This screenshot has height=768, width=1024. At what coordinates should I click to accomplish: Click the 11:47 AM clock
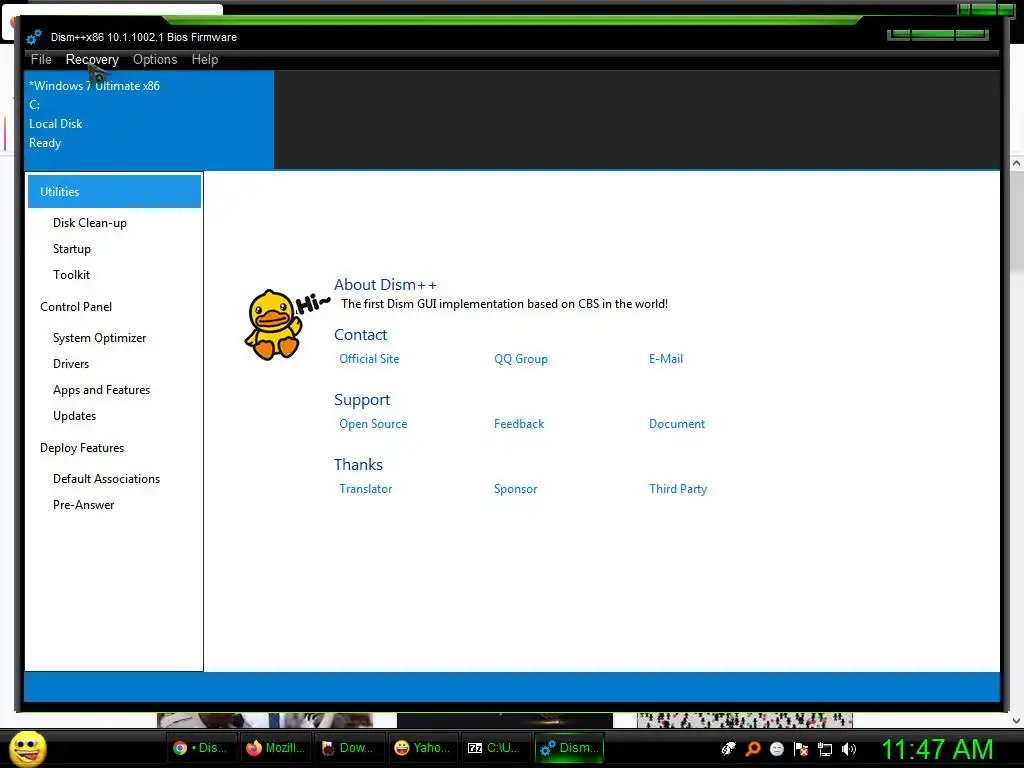coord(937,749)
